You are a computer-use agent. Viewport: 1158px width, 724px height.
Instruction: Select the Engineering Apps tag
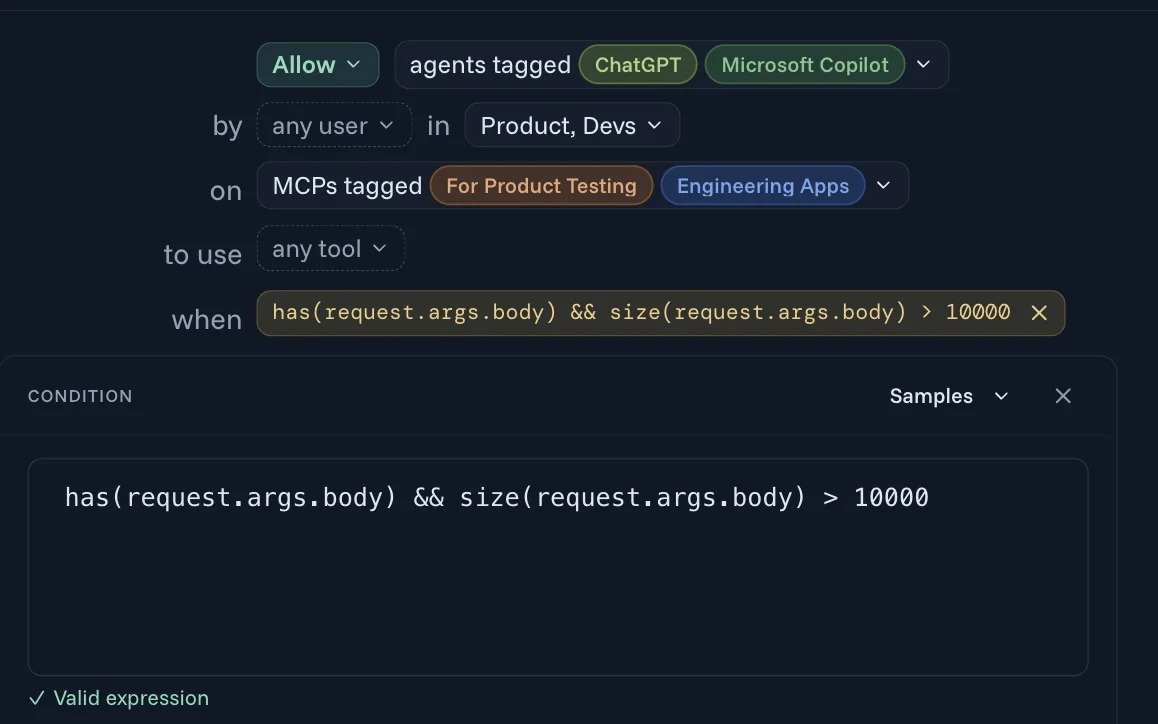(x=763, y=185)
